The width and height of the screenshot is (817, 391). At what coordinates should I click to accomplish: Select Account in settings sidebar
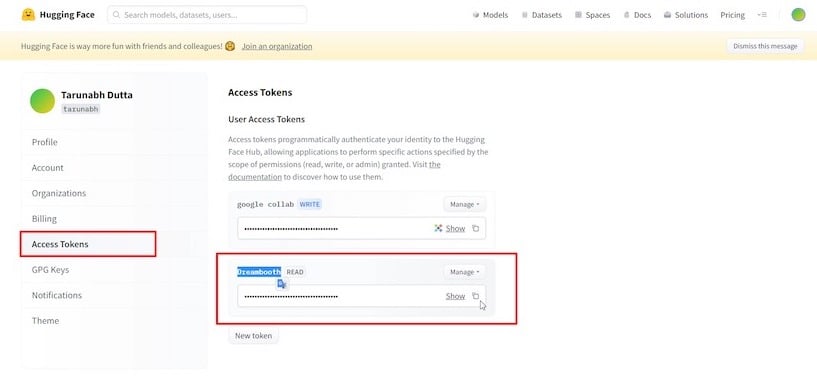tap(47, 168)
